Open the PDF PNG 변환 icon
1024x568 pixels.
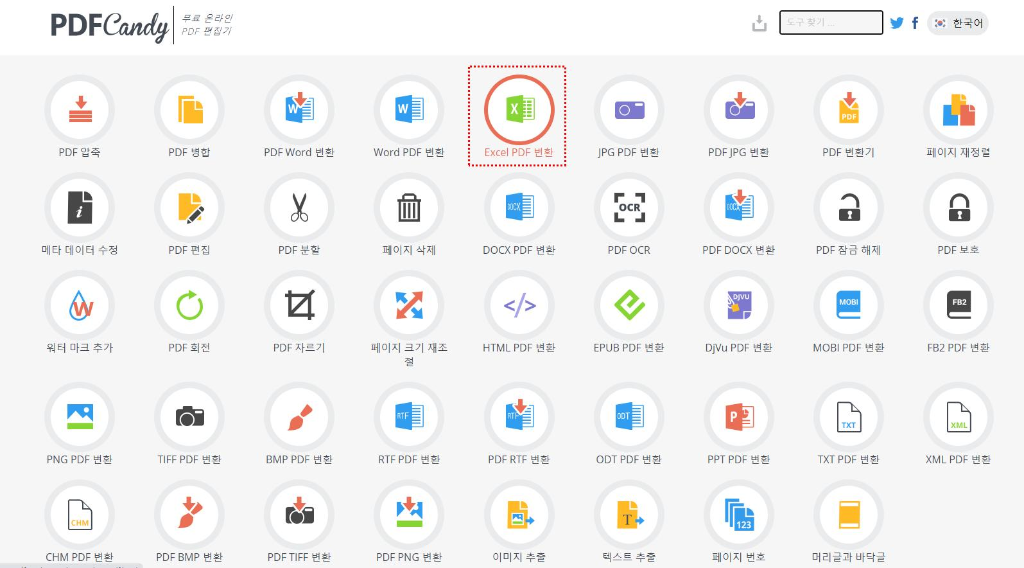coord(409,514)
